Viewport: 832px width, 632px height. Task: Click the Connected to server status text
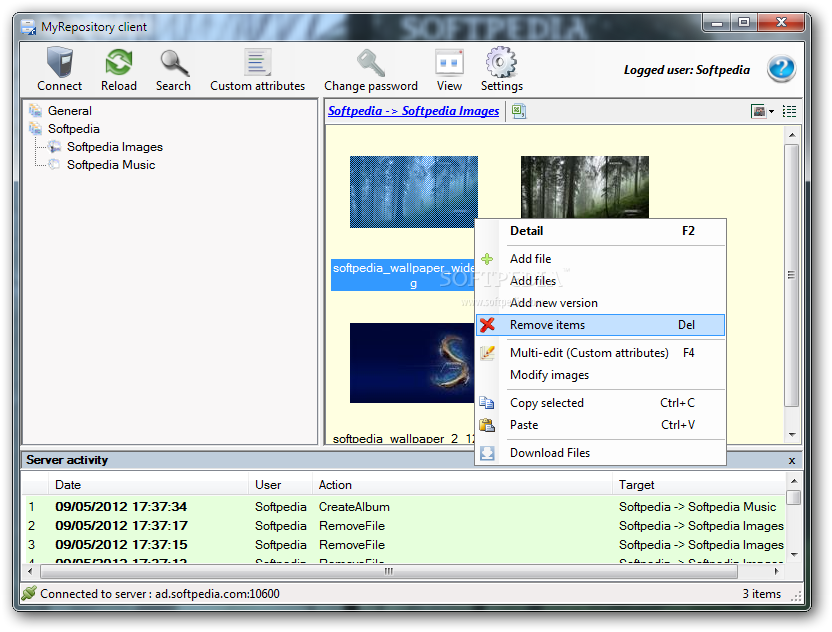point(160,594)
